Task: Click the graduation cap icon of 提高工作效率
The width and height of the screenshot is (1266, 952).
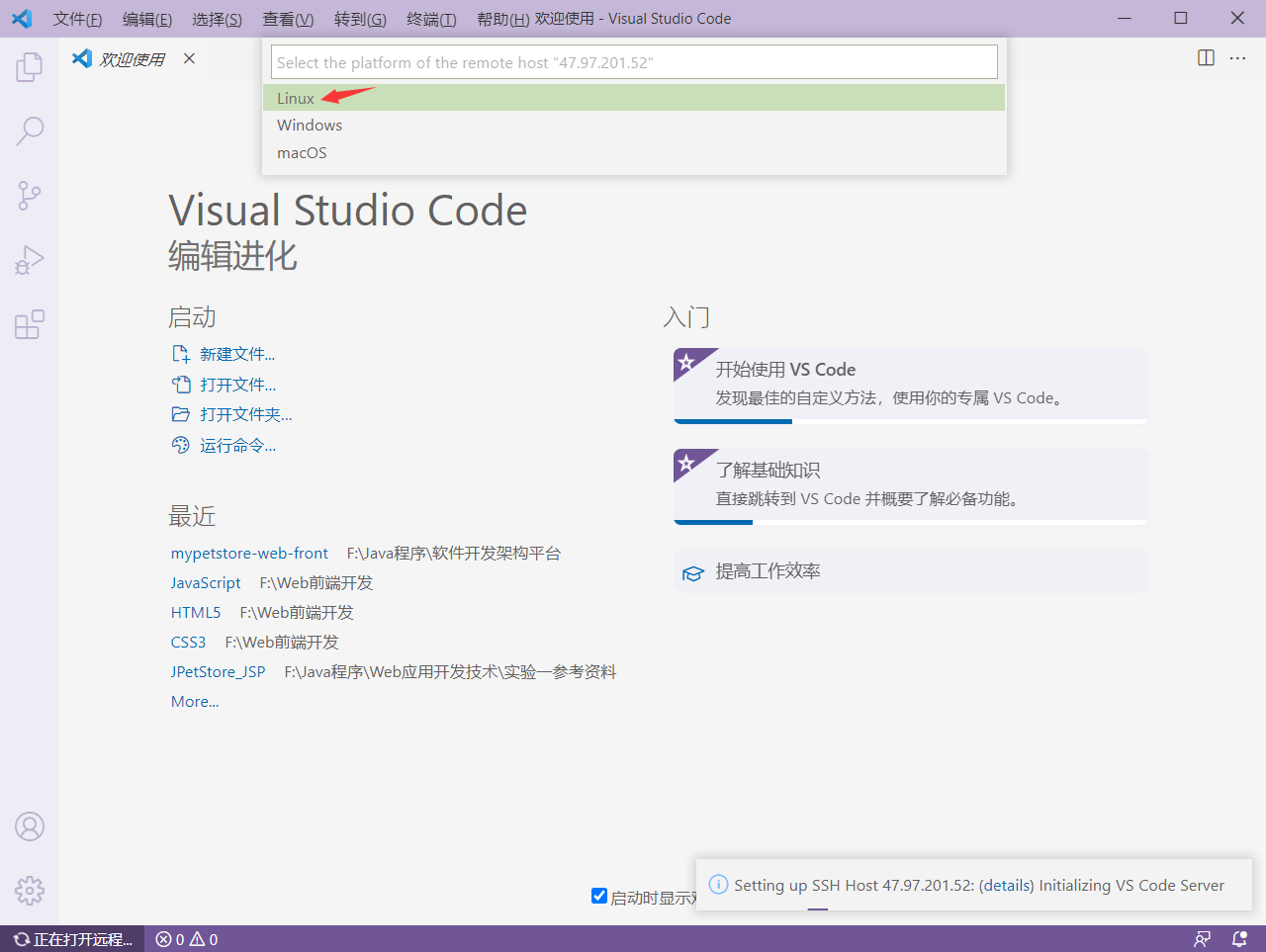Action: click(x=692, y=572)
